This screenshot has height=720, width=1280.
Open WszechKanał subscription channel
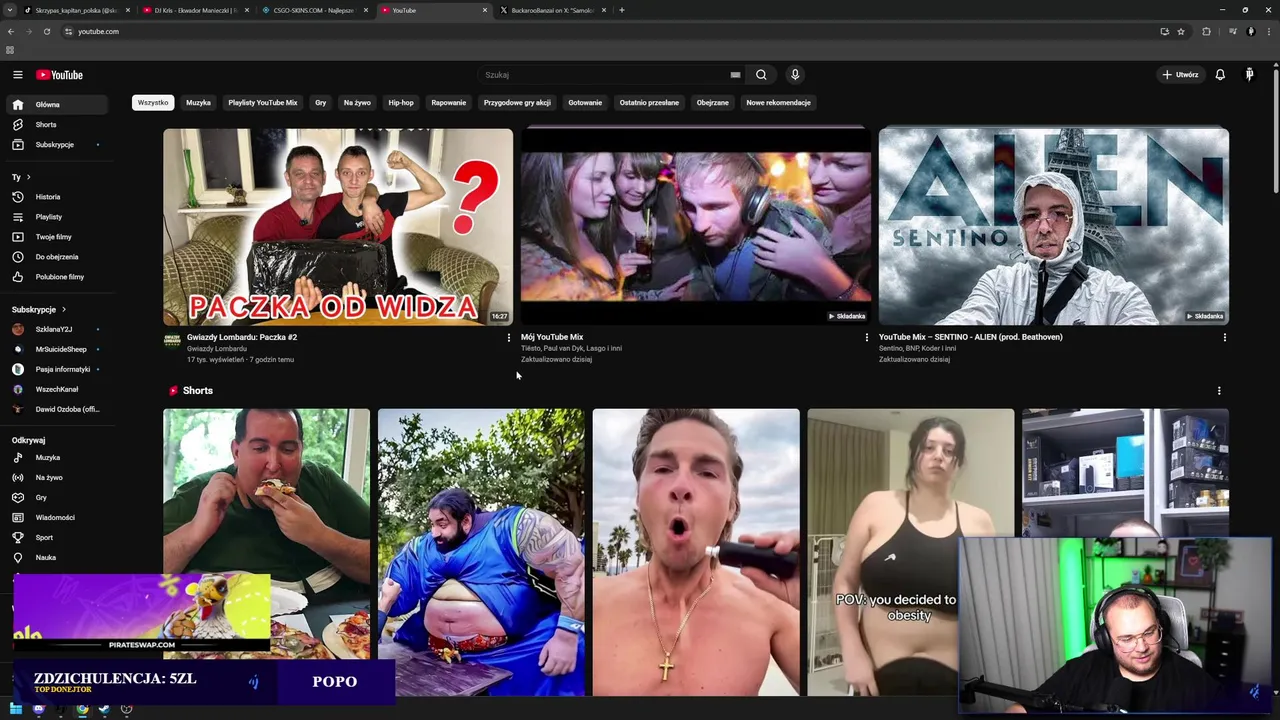tap(56, 389)
